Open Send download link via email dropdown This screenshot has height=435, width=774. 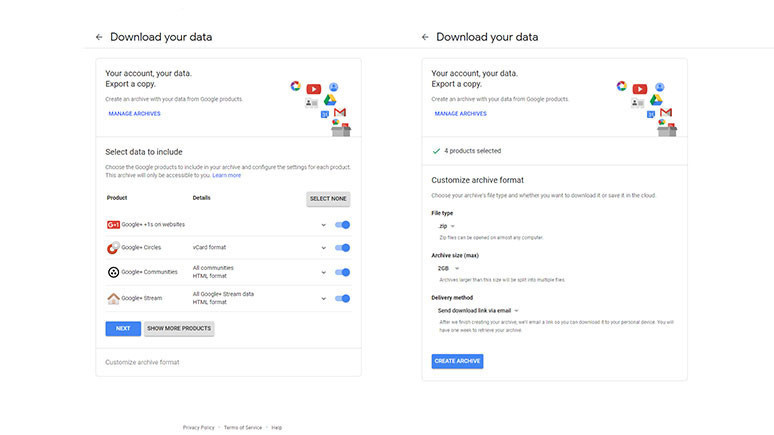point(478,311)
